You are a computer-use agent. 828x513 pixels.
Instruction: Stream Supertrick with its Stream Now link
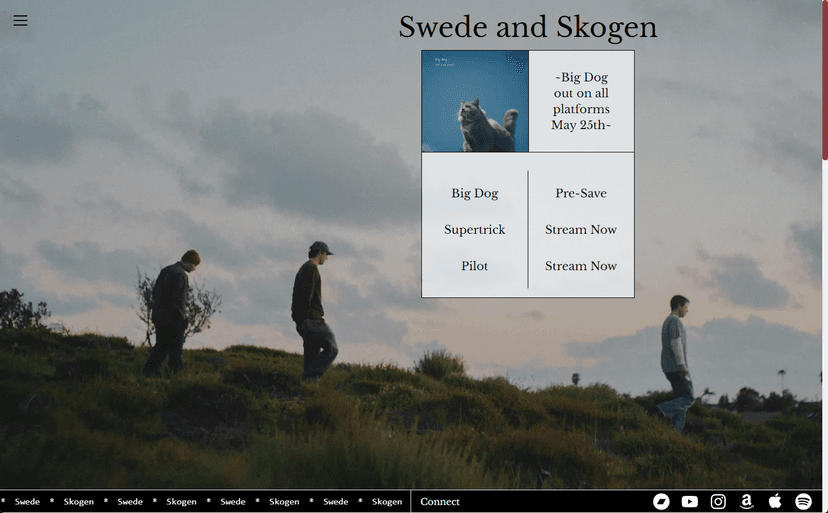(x=581, y=230)
